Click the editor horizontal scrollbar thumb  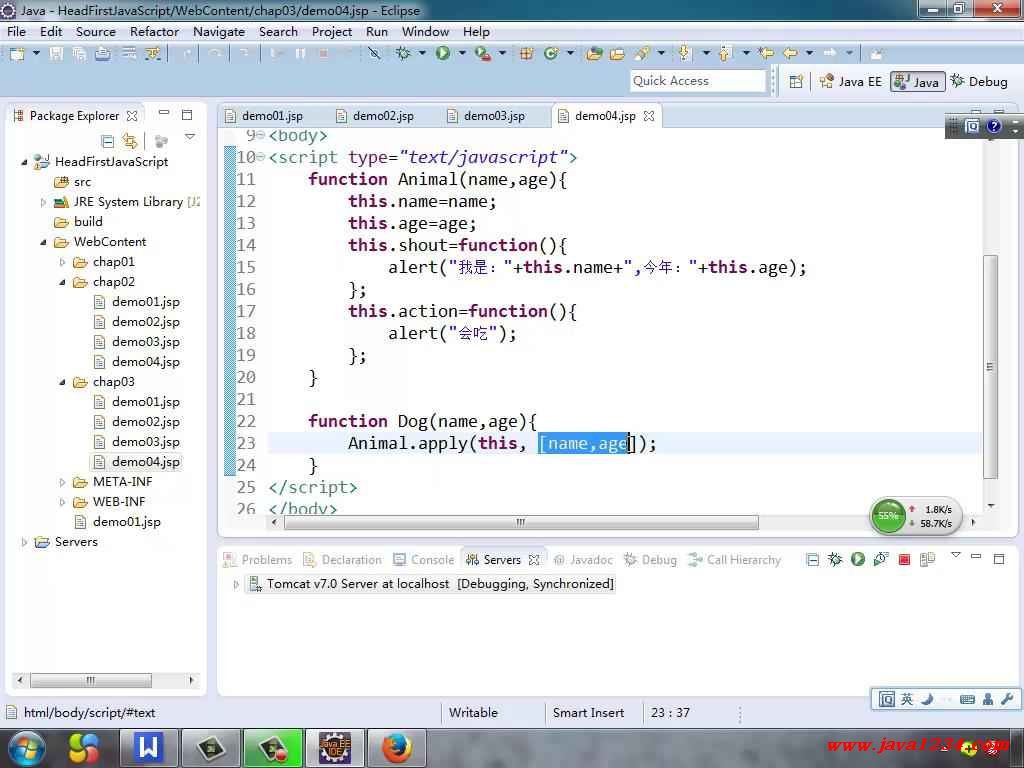tap(520, 522)
